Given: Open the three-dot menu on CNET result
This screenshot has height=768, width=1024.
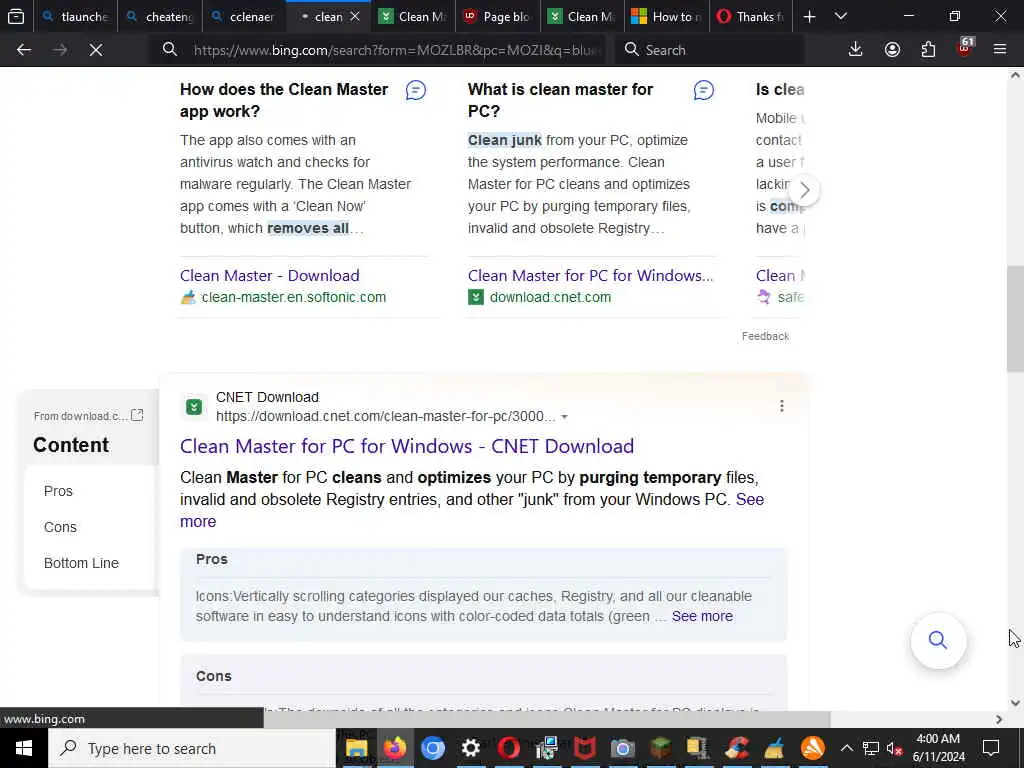Looking at the screenshot, I should coord(781,406).
